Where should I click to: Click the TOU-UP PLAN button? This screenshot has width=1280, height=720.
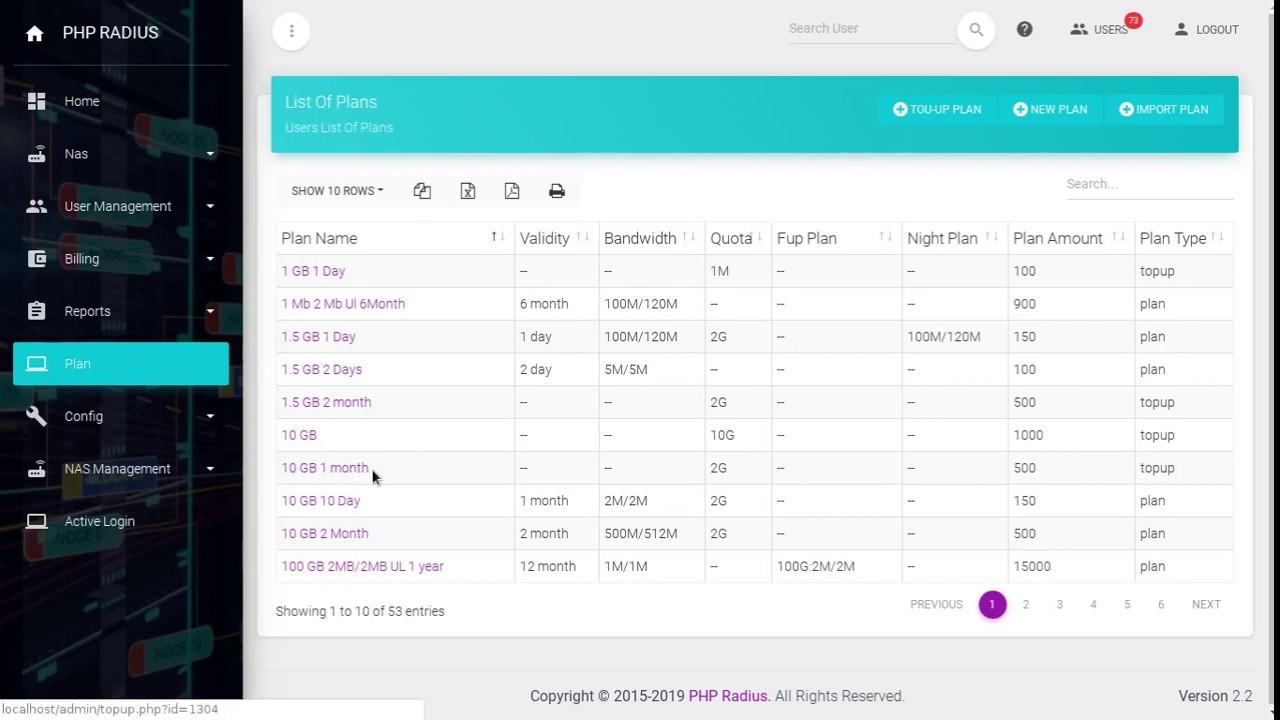[937, 109]
